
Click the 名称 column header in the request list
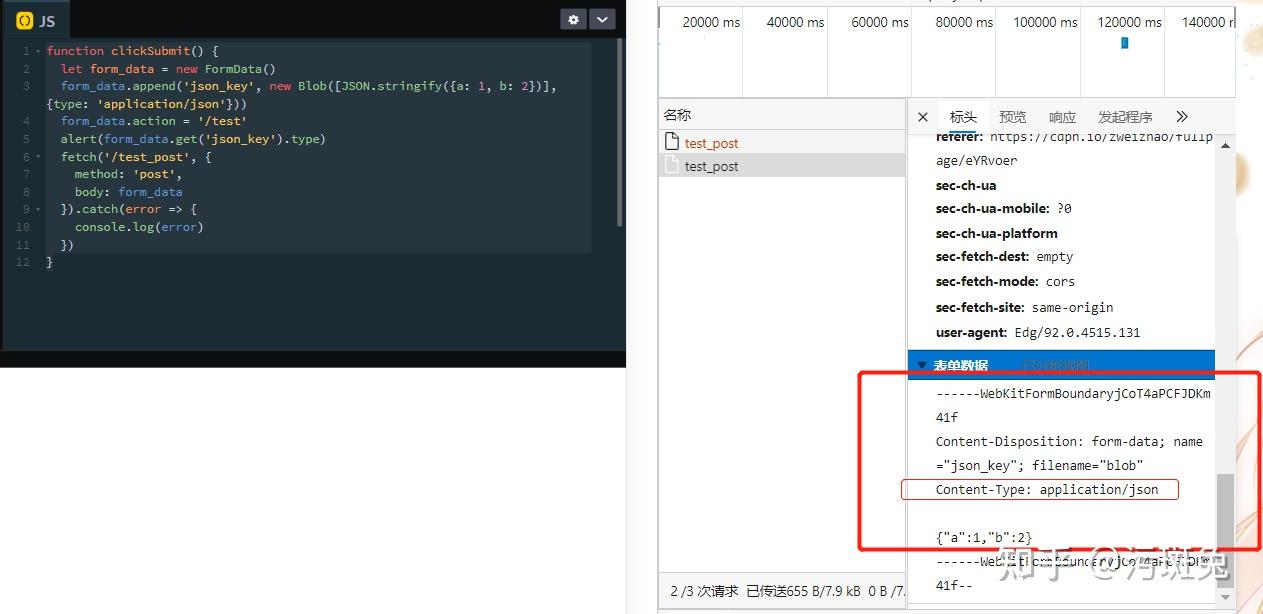click(676, 114)
